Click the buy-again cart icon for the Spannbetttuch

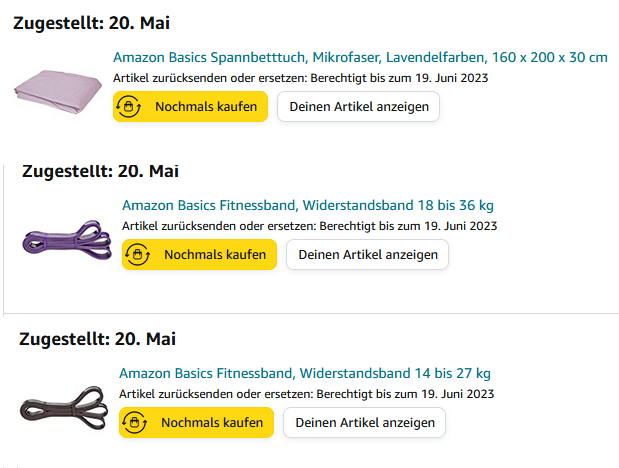coord(130,106)
